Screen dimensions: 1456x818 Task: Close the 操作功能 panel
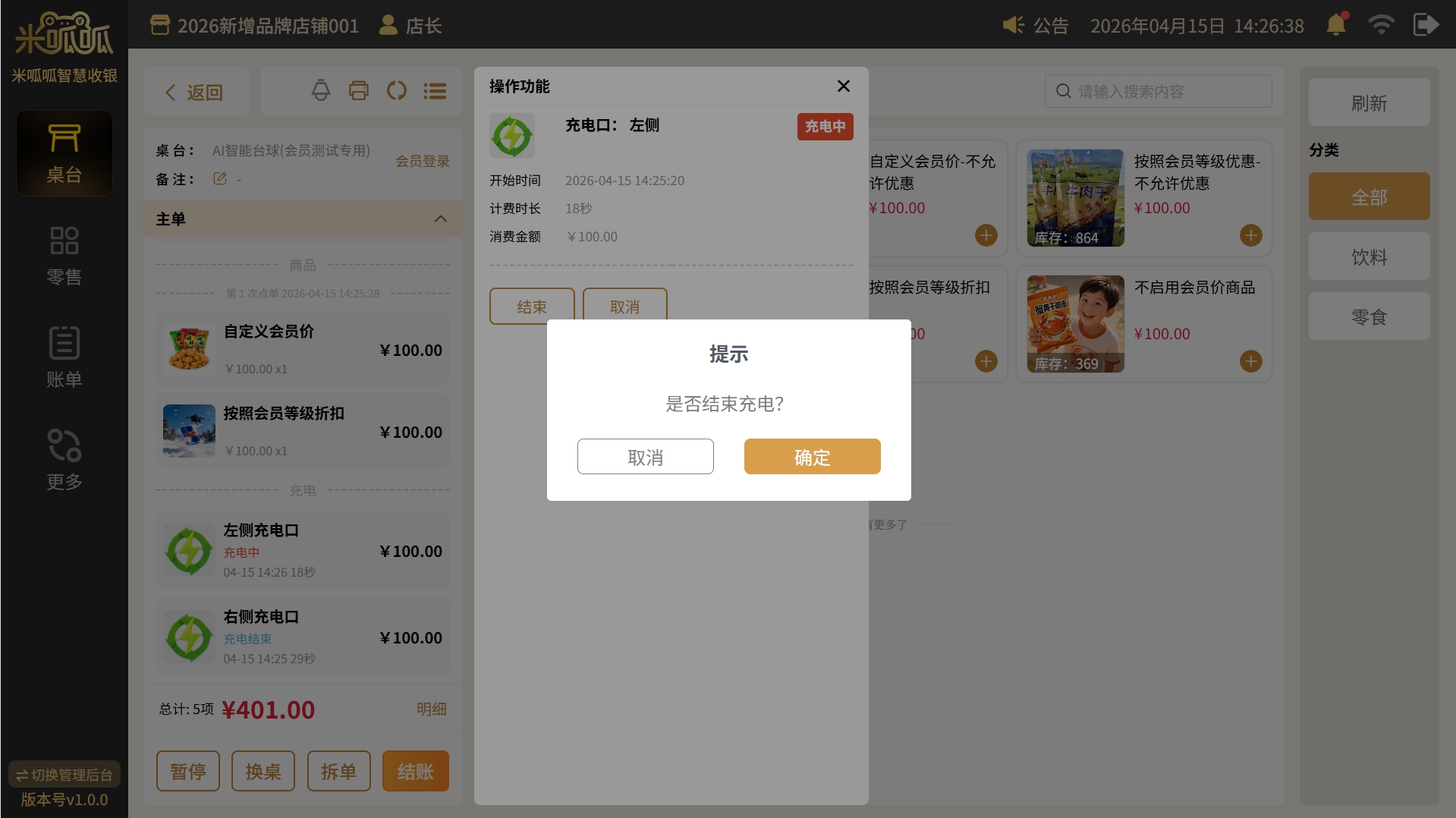pos(843,87)
